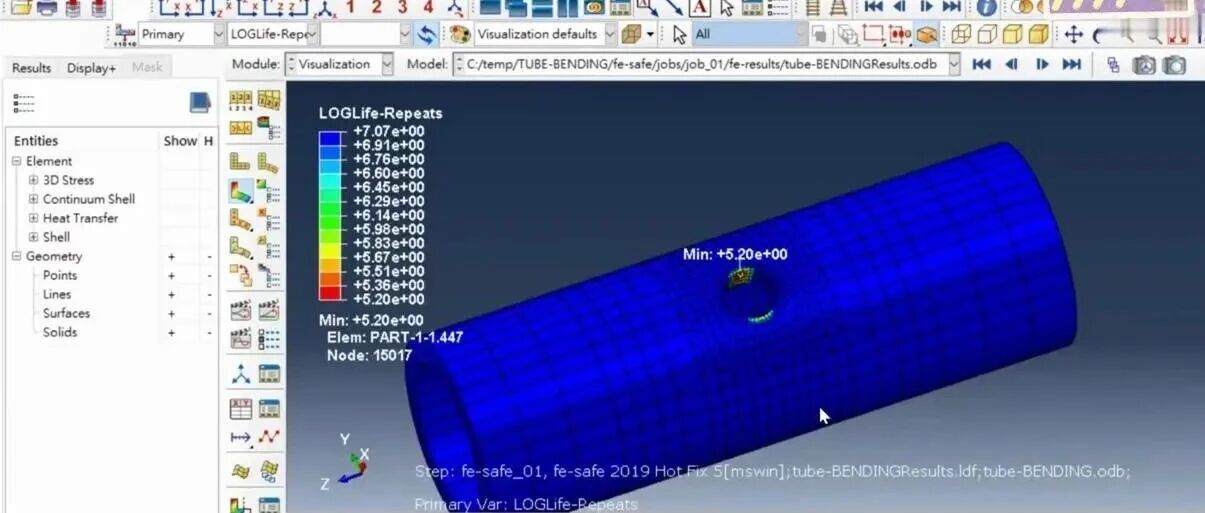Select the filled render style cube

pyautogui.click(x=1011, y=34)
